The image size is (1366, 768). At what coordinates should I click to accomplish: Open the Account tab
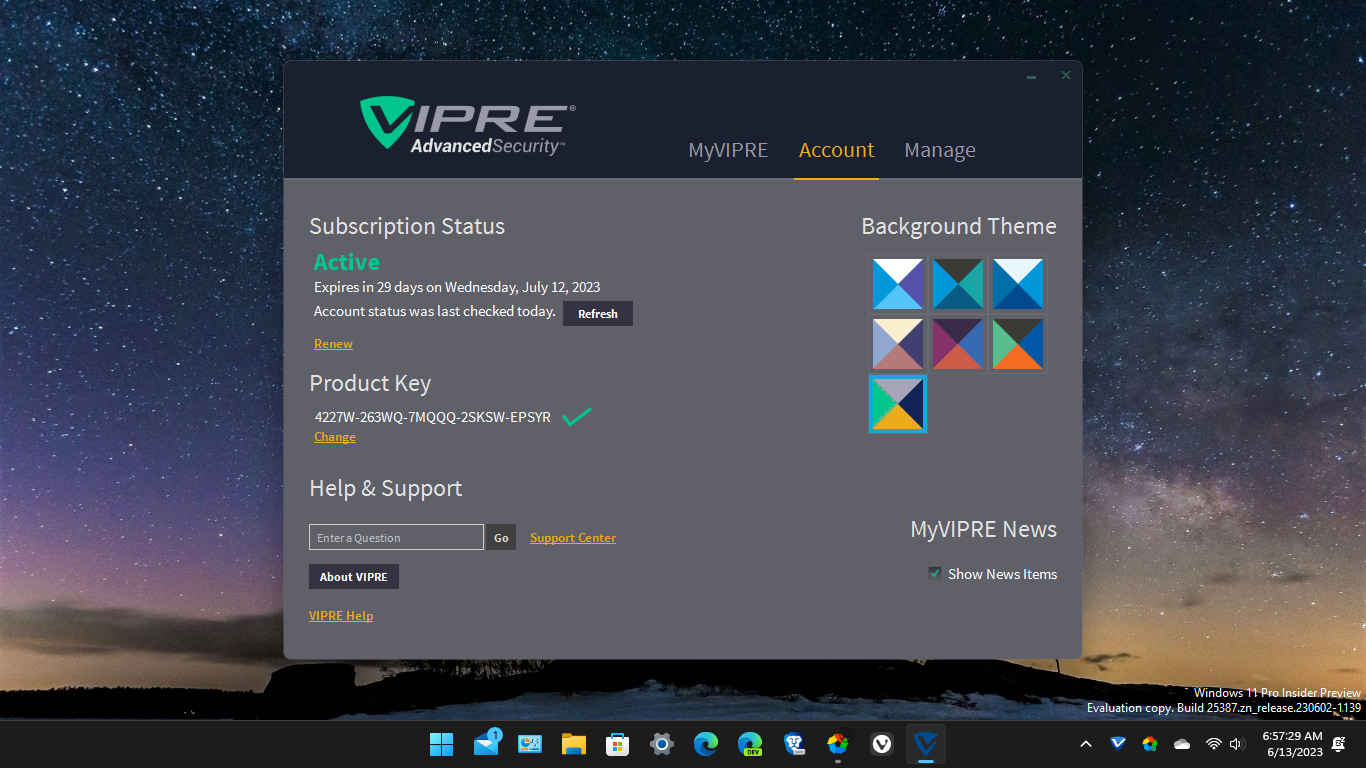pyautogui.click(x=836, y=150)
